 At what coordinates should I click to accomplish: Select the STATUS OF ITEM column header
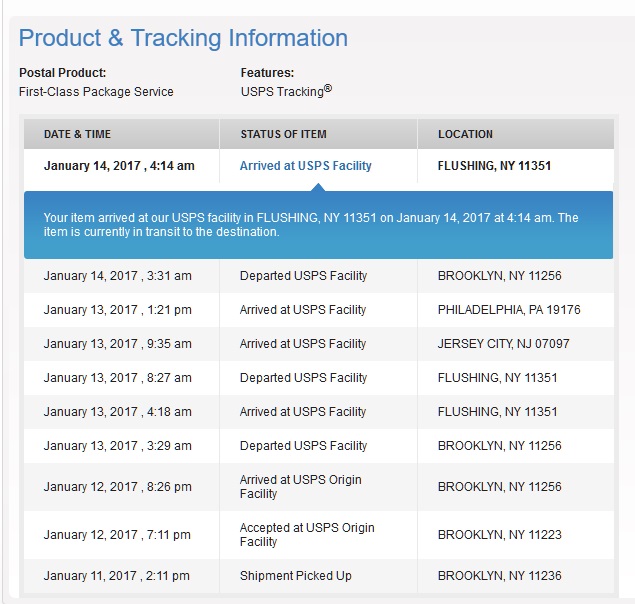point(283,134)
